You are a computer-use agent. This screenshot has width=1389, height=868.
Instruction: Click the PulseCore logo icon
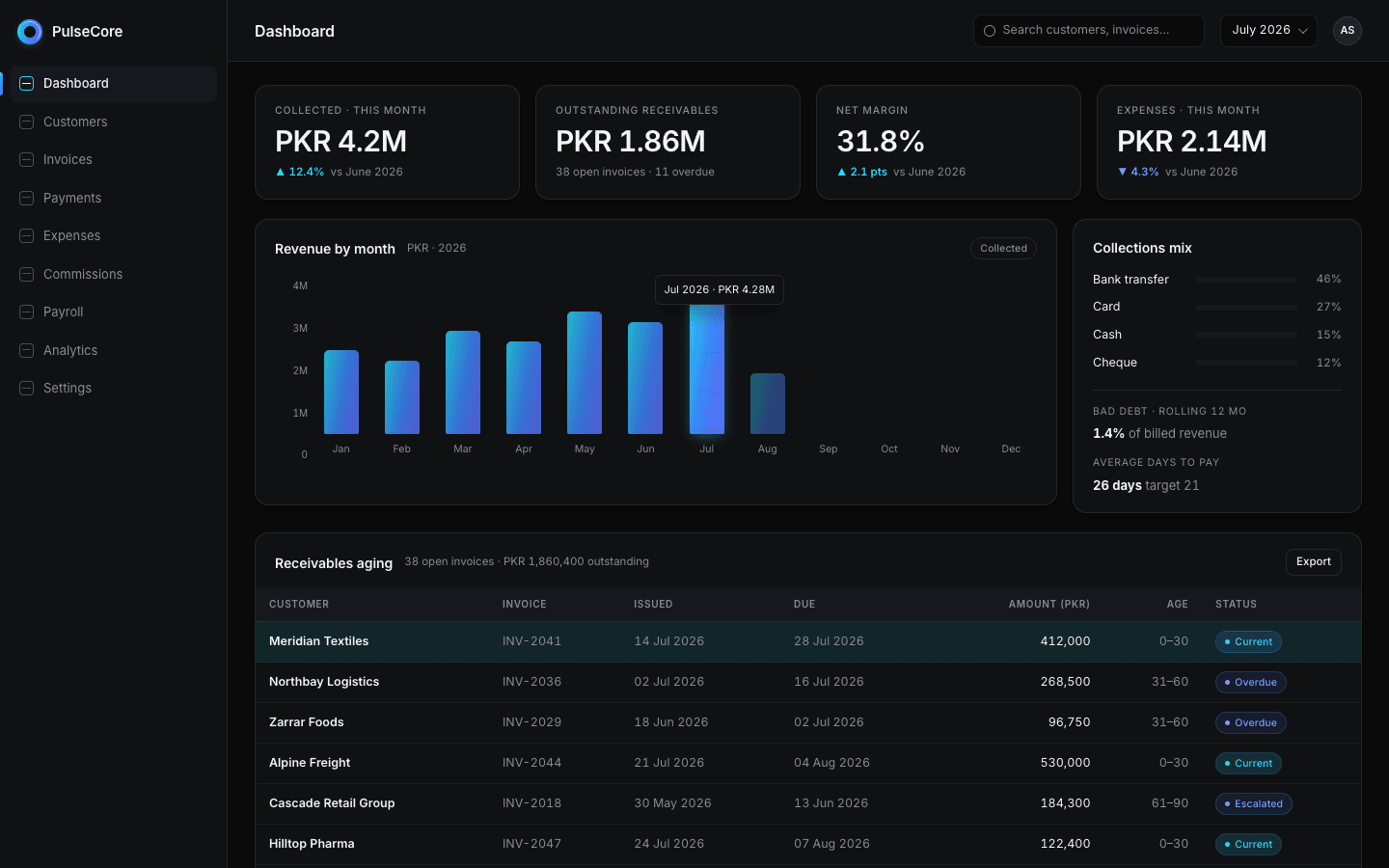coord(30,32)
